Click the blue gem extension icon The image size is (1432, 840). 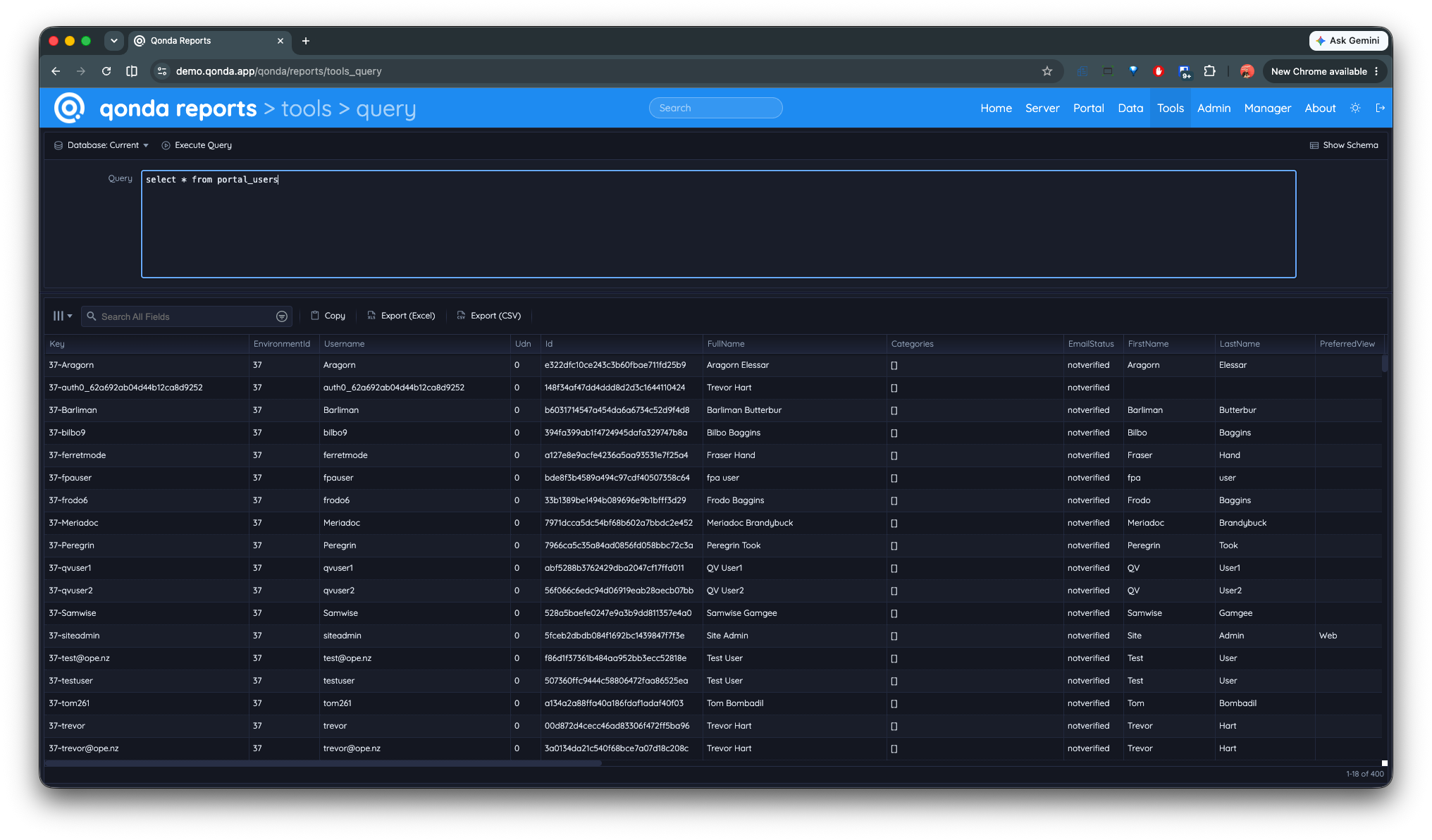(1133, 71)
